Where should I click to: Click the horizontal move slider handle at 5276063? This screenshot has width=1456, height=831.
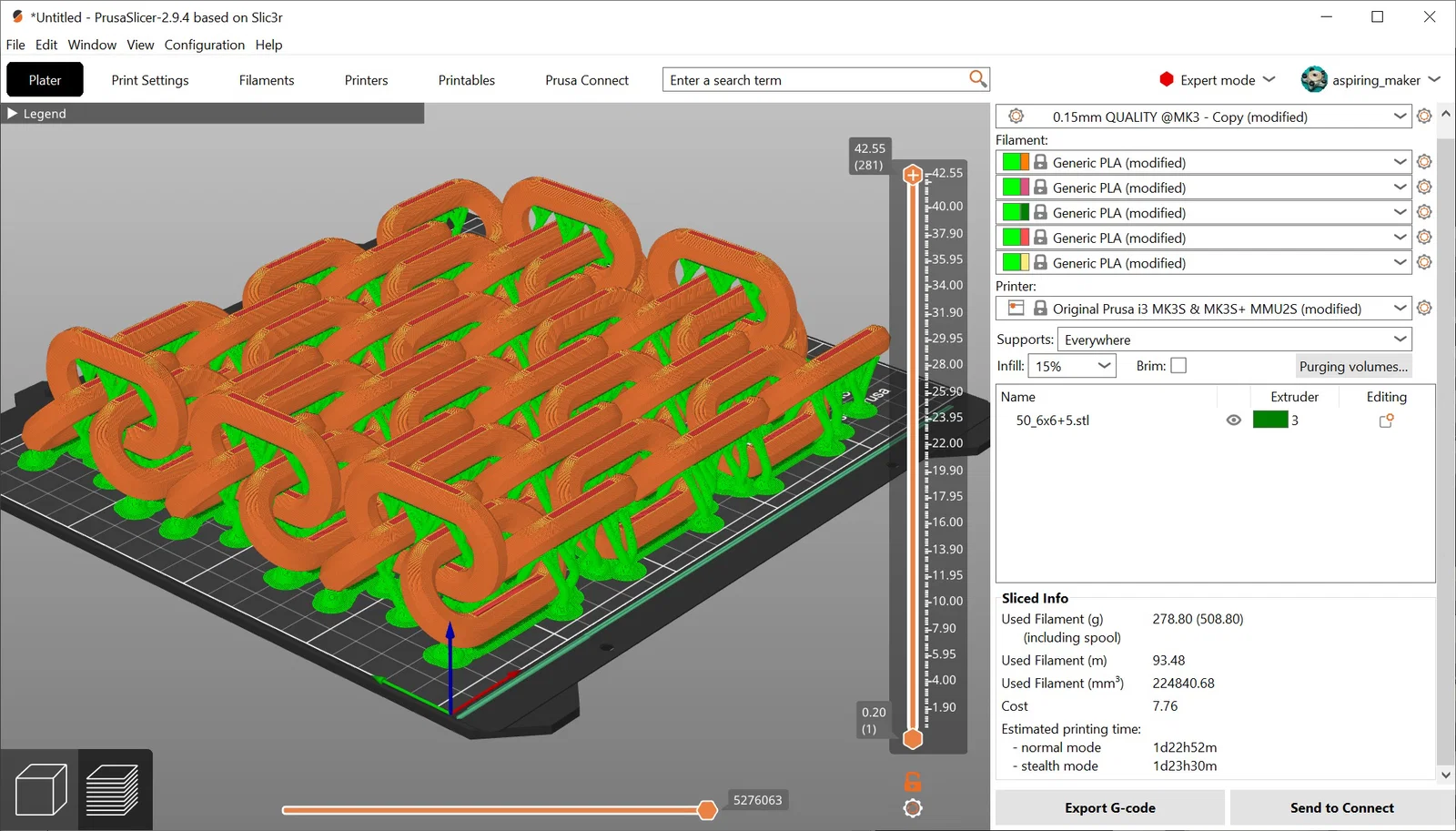coord(707,809)
